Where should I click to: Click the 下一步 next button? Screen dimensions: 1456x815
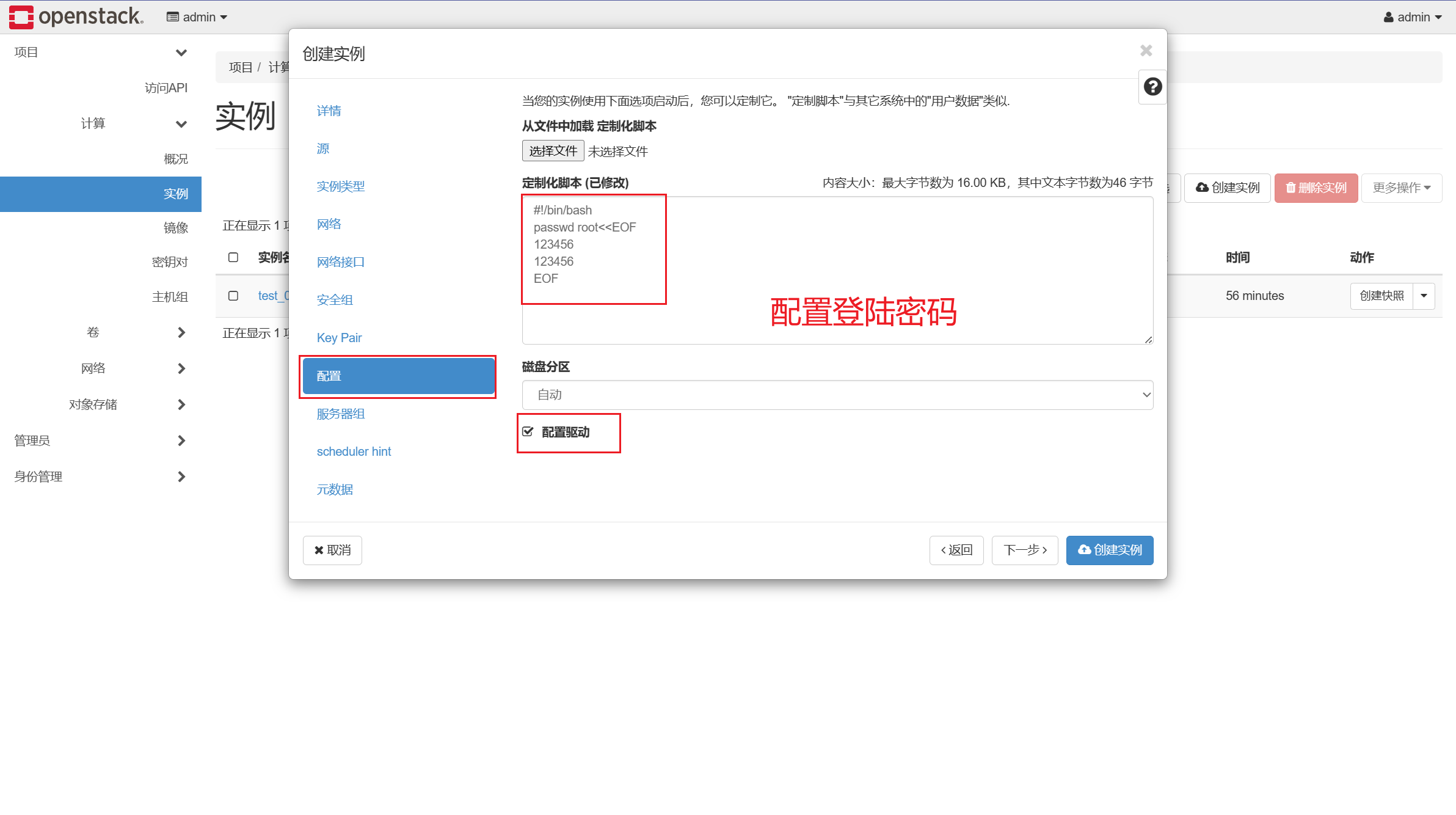1024,550
